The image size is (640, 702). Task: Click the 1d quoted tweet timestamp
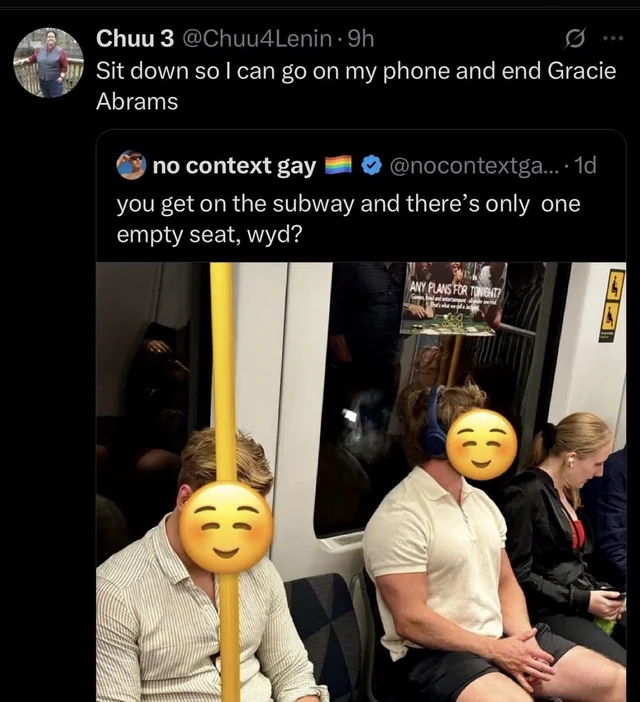pyautogui.click(x=585, y=166)
